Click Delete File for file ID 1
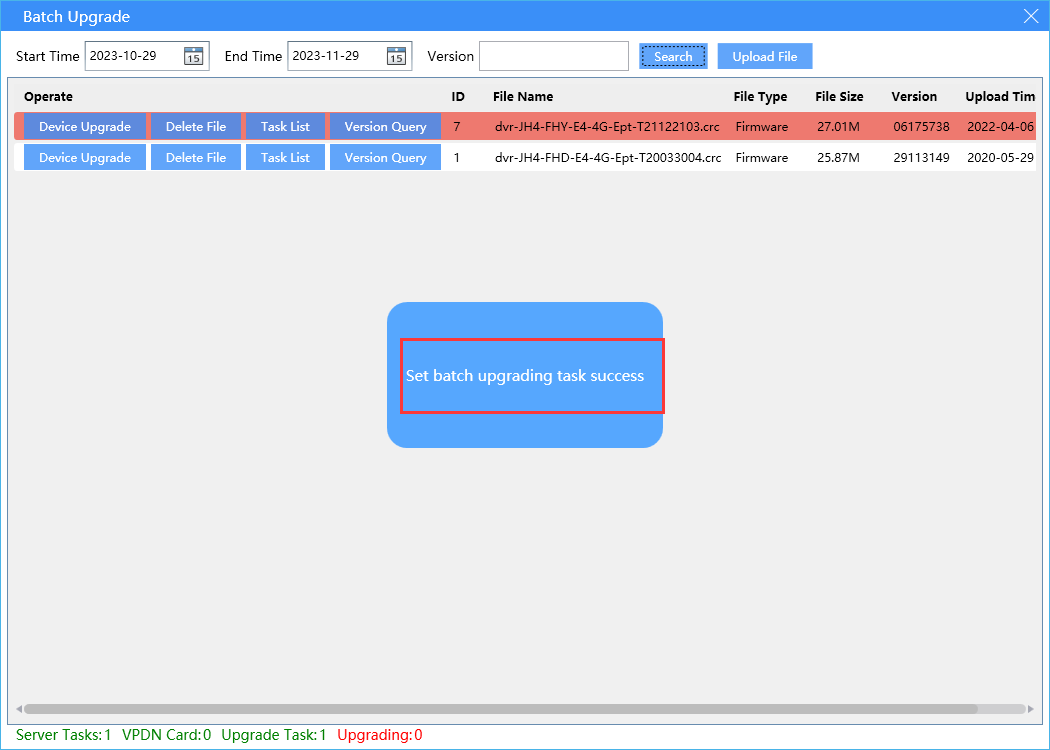Image resolution: width=1050 pixels, height=750 pixels. pos(196,157)
